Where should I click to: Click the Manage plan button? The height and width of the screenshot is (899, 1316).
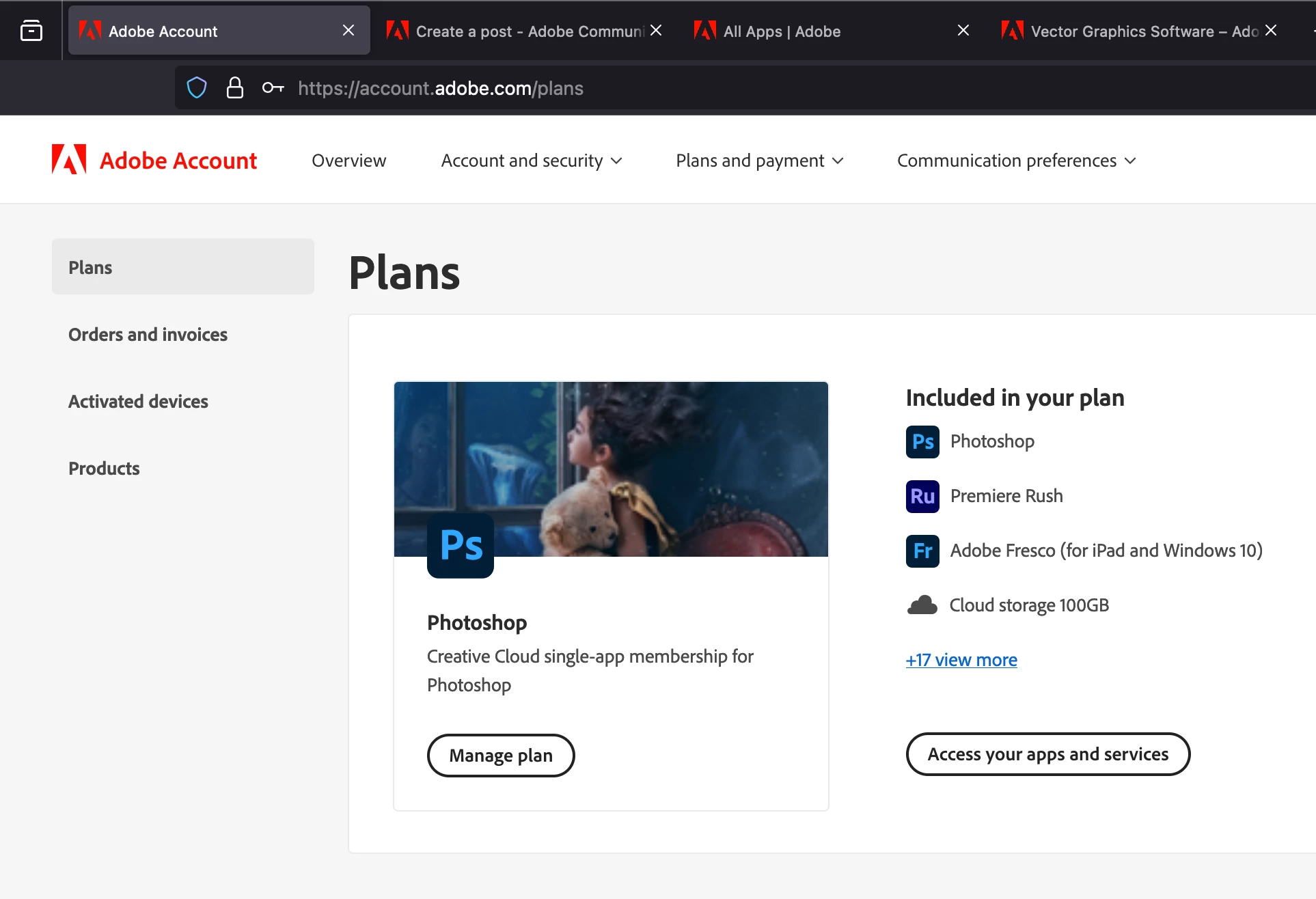point(501,756)
